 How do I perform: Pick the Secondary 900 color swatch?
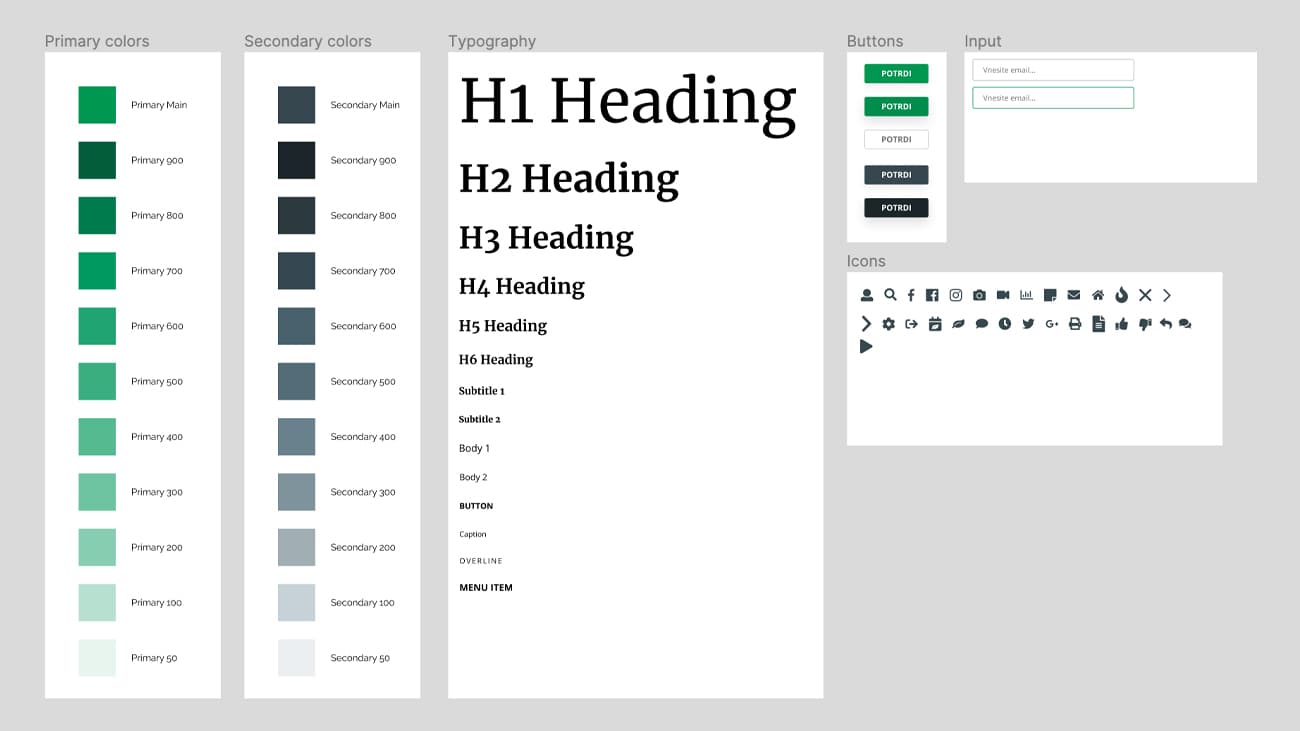click(296, 160)
